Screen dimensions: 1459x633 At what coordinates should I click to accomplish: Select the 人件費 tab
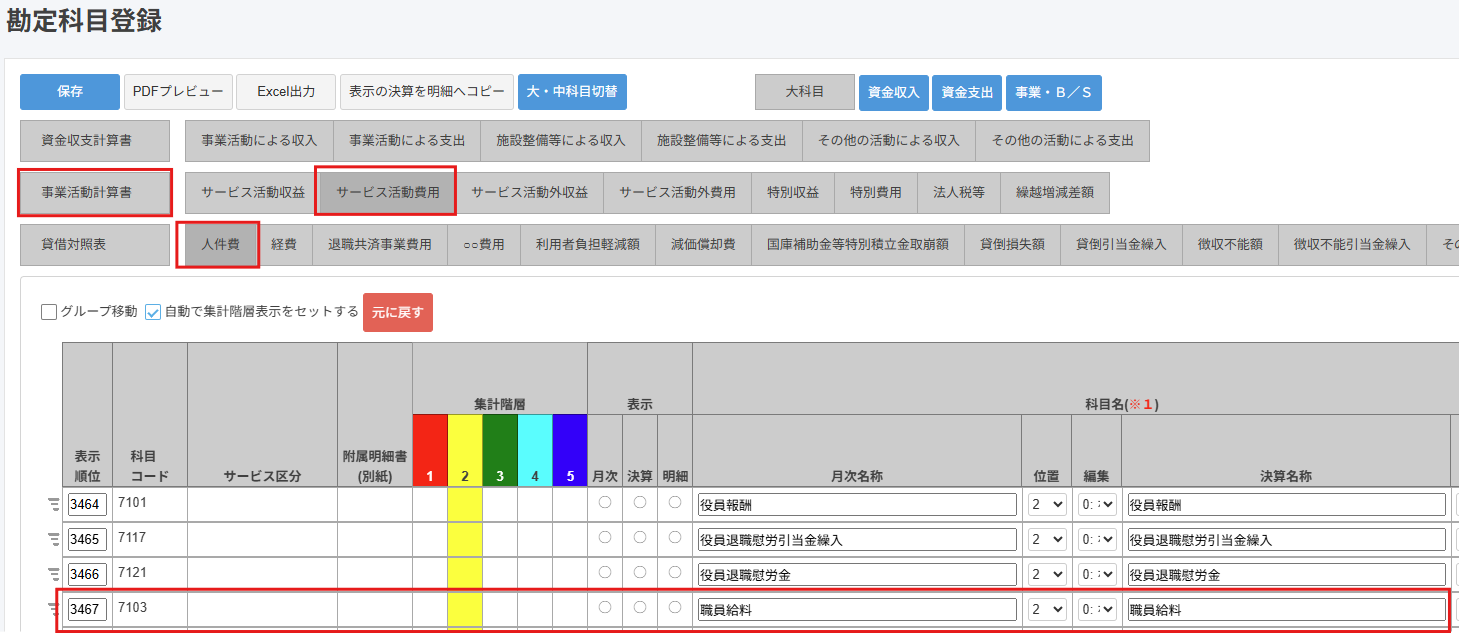220,245
